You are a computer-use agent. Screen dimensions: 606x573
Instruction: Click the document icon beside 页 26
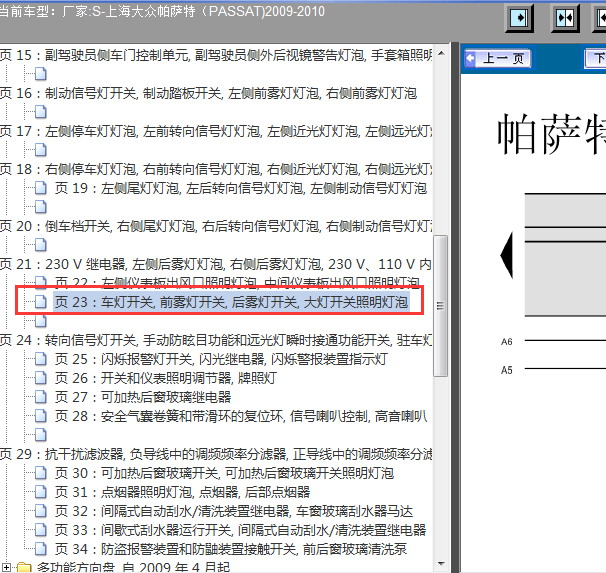[x=40, y=378]
